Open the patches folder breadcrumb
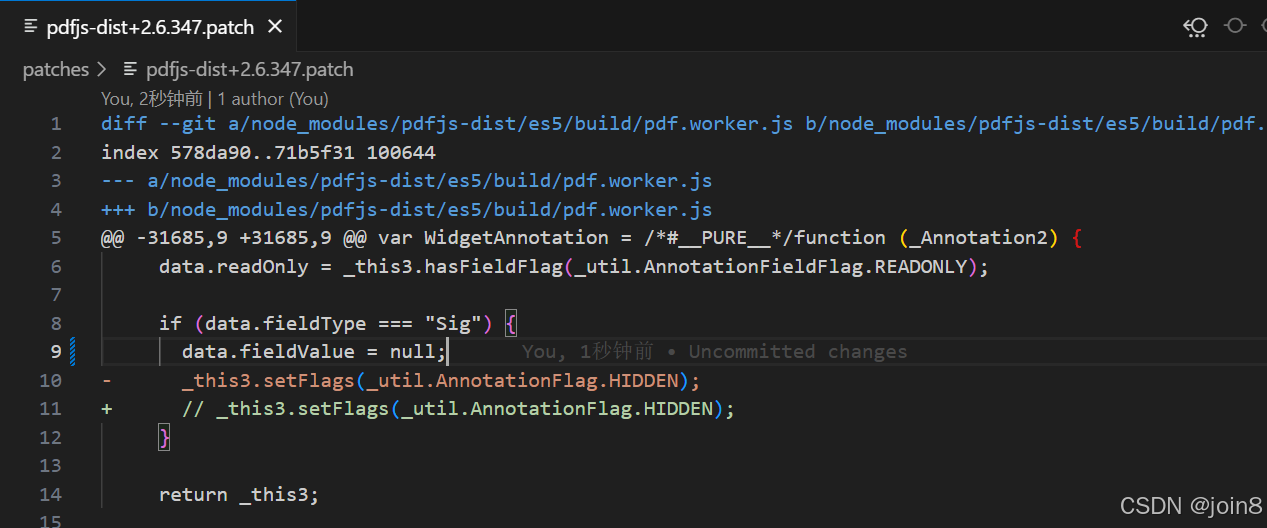The width and height of the screenshot is (1267, 528). coord(56,69)
